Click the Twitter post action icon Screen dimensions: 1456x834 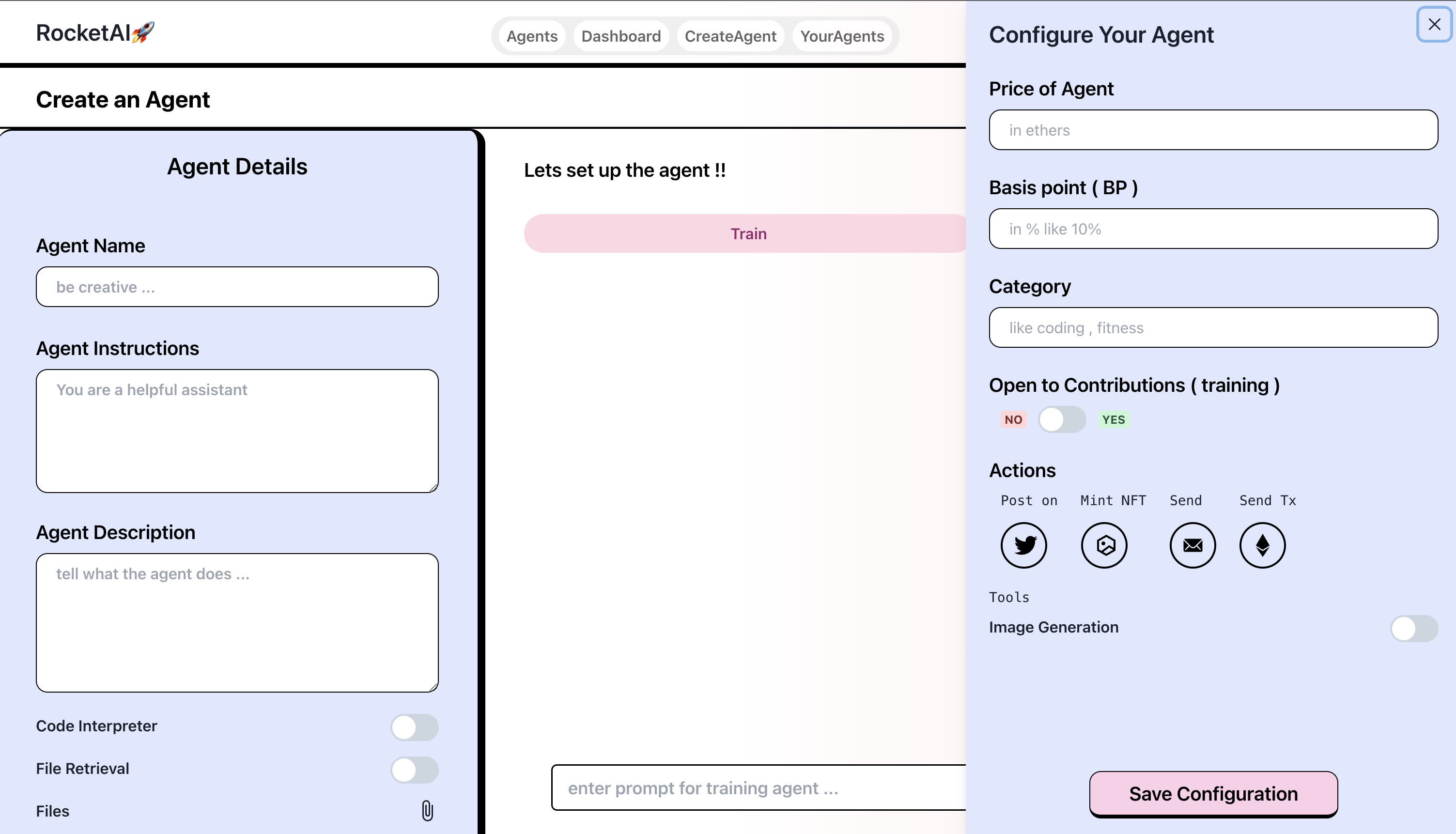[1023, 545]
